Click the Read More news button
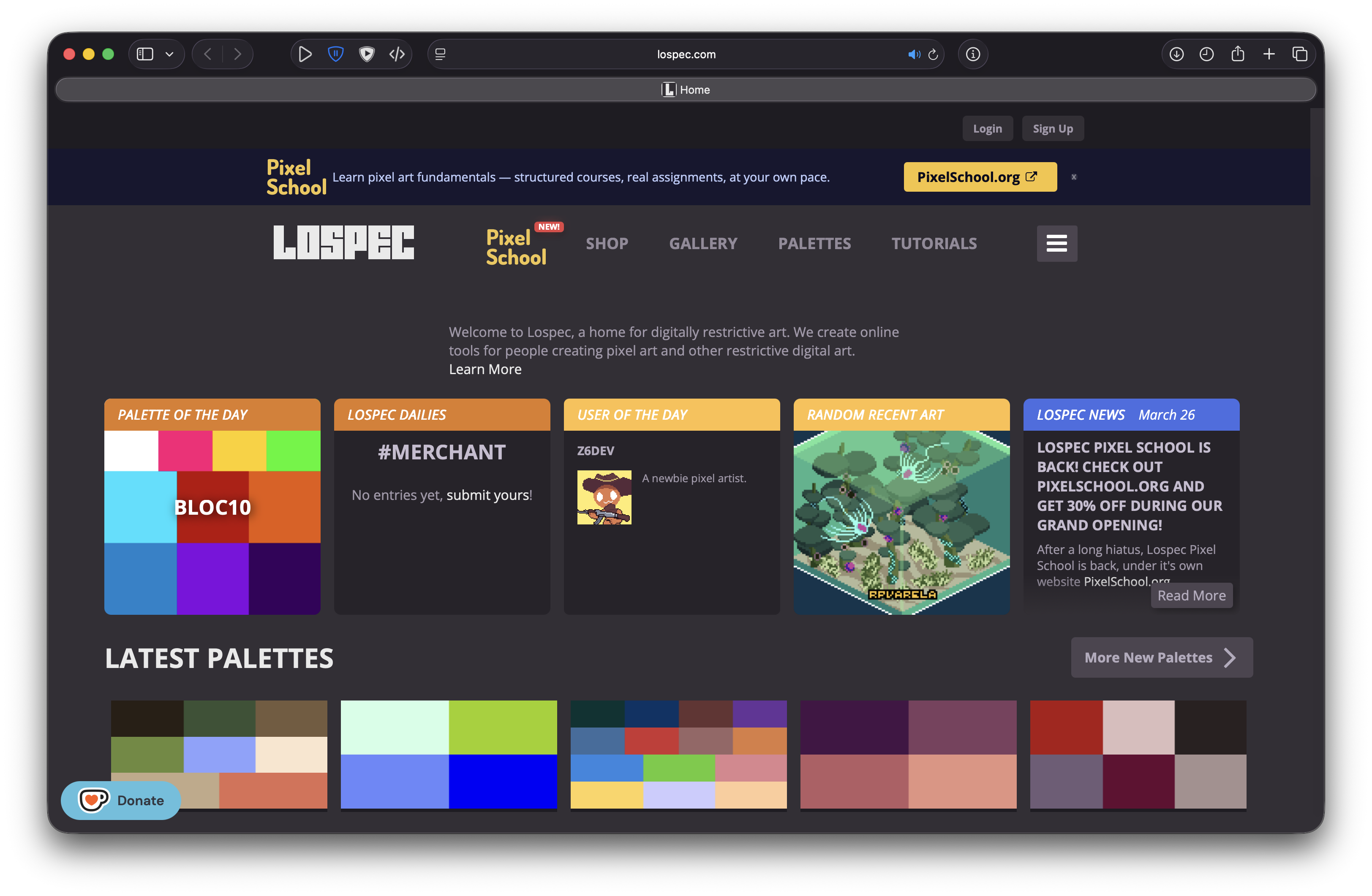The width and height of the screenshot is (1372, 896). click(x=1192, y=596)
